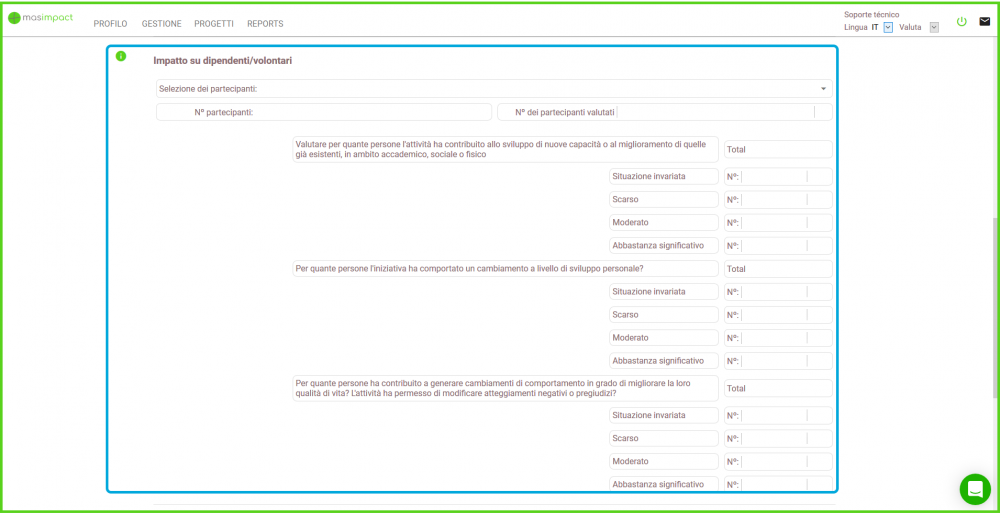Expand the Lingua language dropdown
This screenshot has width=1000, height=514.
tap(888, 28)
